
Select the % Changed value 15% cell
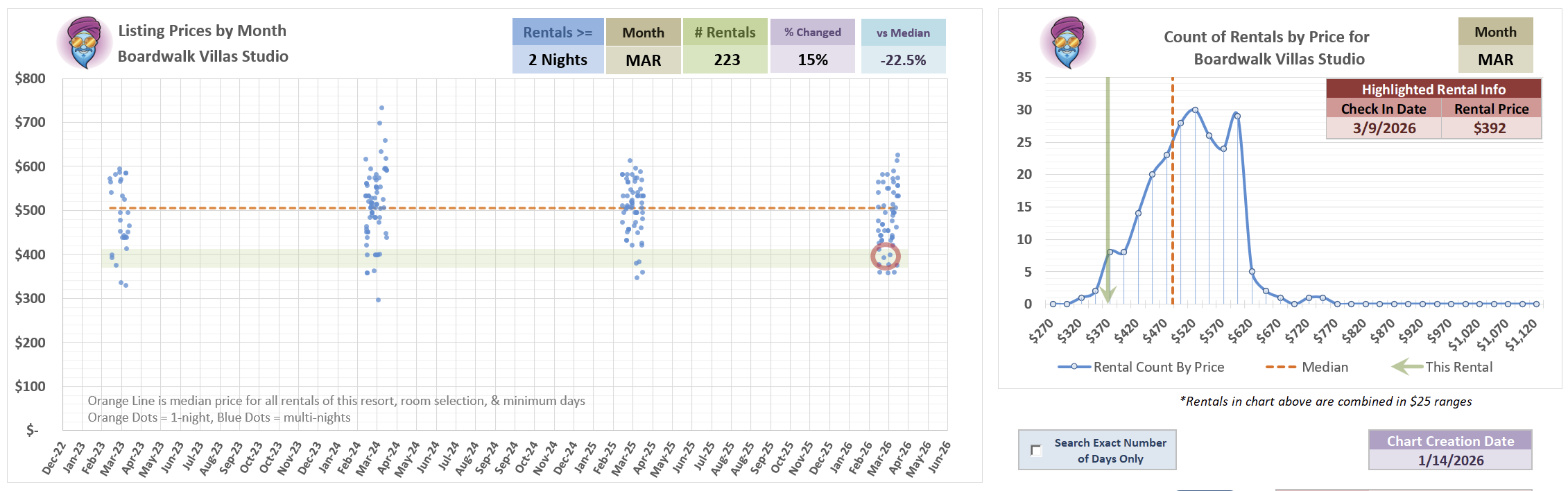pyautogui.click(x=812, y=60)
